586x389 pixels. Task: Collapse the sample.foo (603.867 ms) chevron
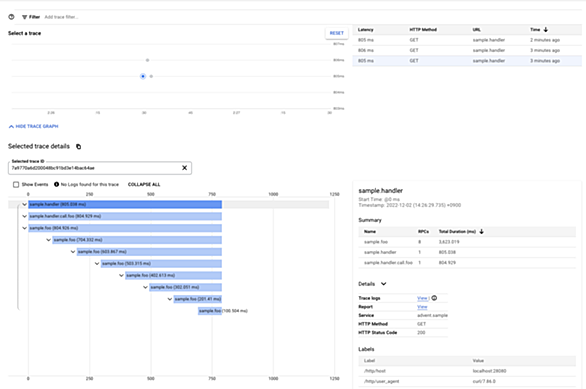(x=73, y=252)
